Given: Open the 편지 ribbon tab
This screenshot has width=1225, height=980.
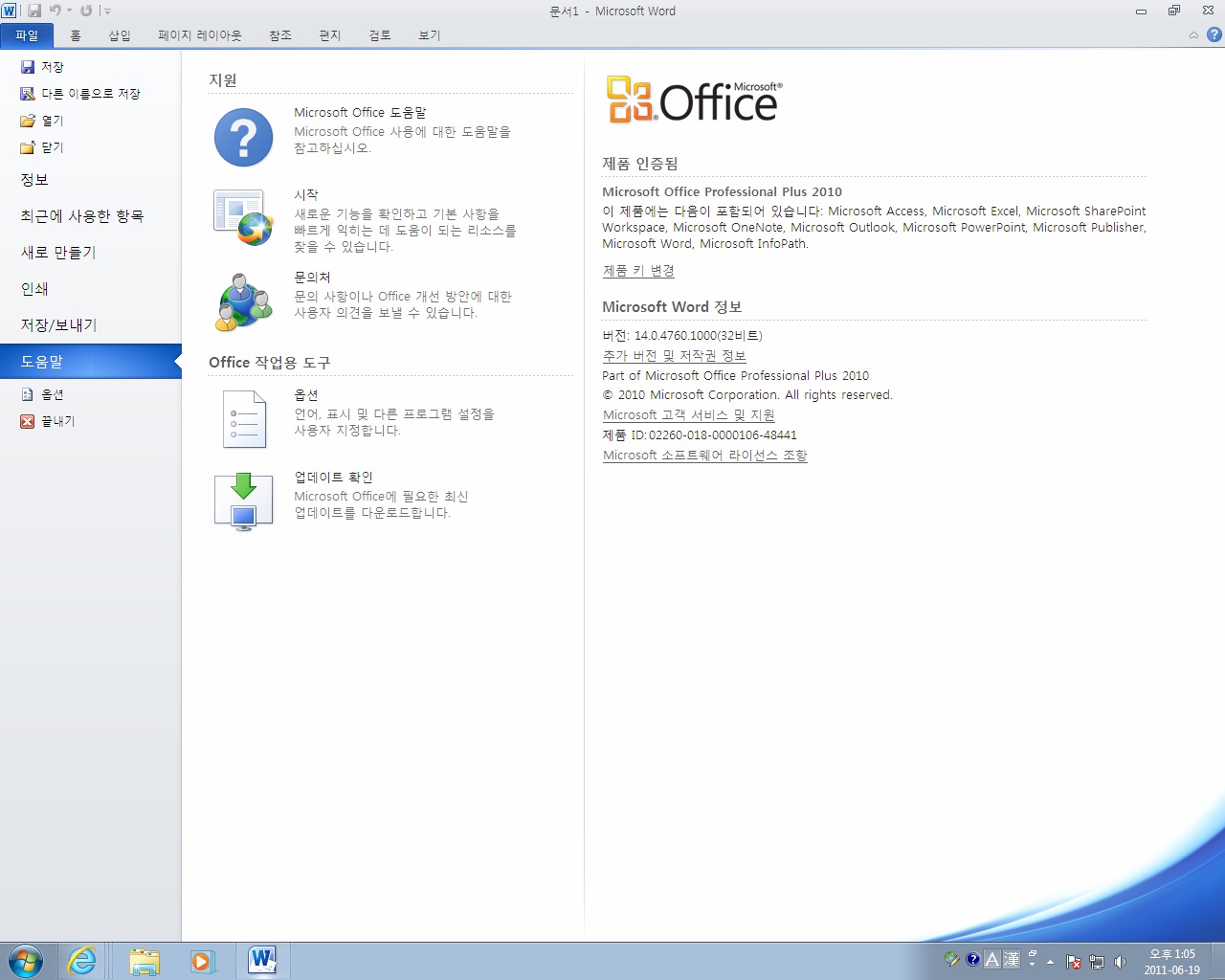Looking at the screenshot, I should tap(330, 35).
